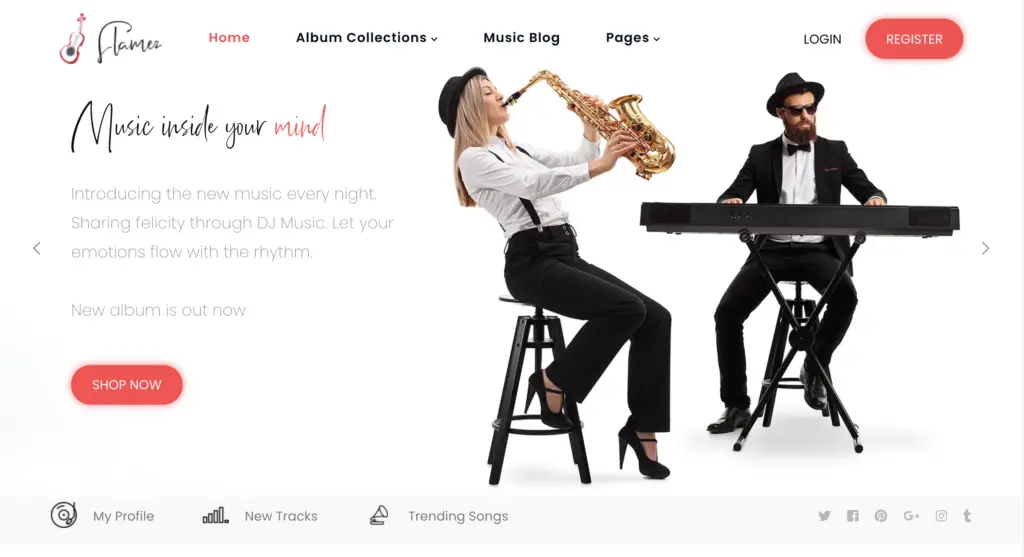Click the vinyl record My Profile icon

(64, 515)
